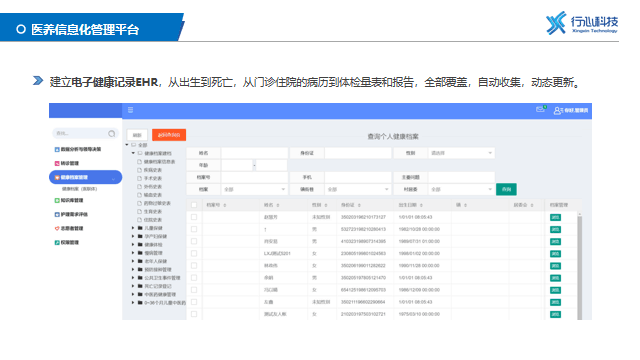Focus the 手机 input field
This screenshot has width=640, height=360.
pyautogui.click(x=358, y=177)
